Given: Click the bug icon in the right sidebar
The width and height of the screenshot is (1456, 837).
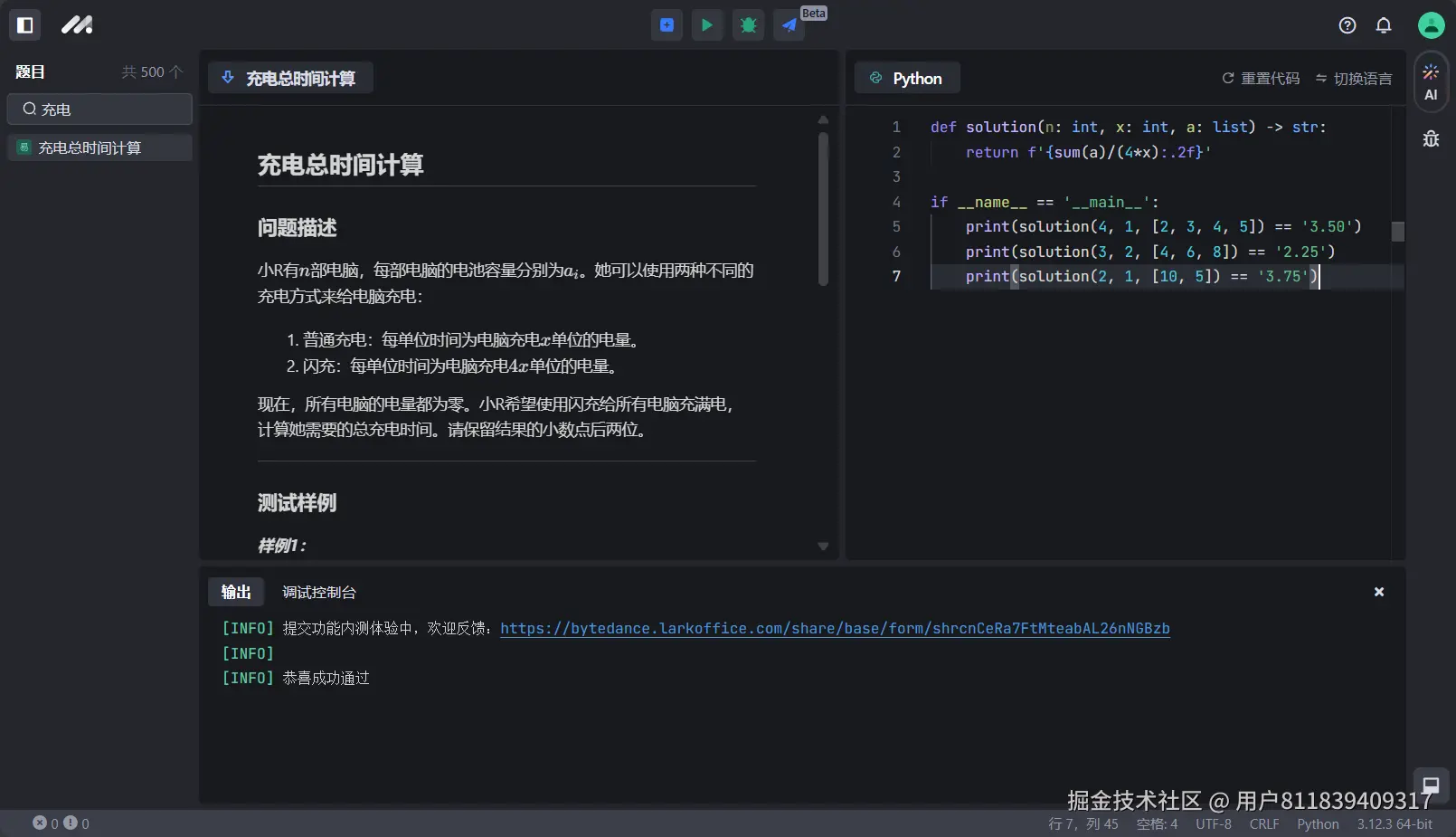Looking at the screenshot, I should coord(1431,138).
